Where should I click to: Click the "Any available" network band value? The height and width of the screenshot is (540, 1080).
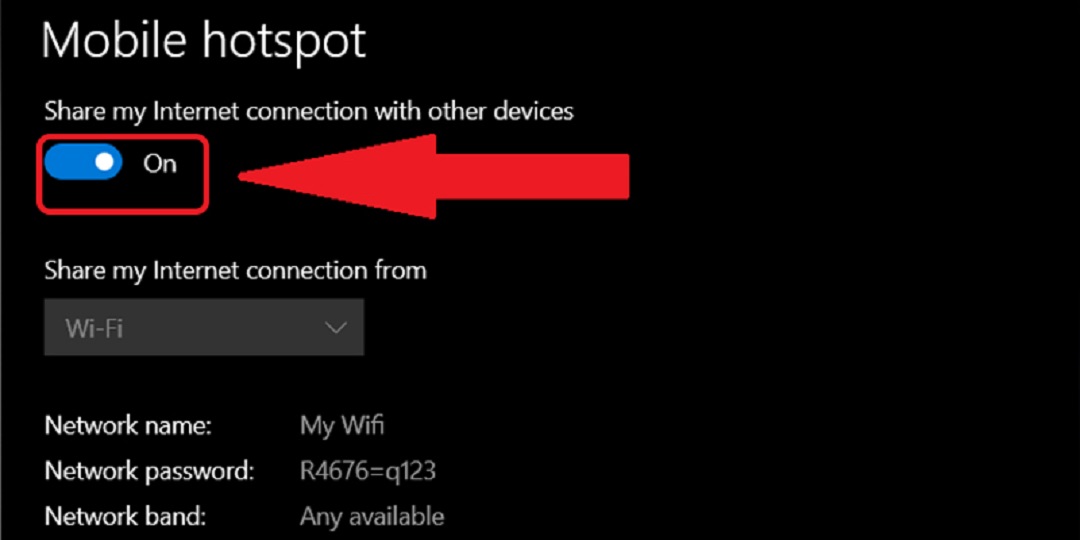[x=372, y=516]
